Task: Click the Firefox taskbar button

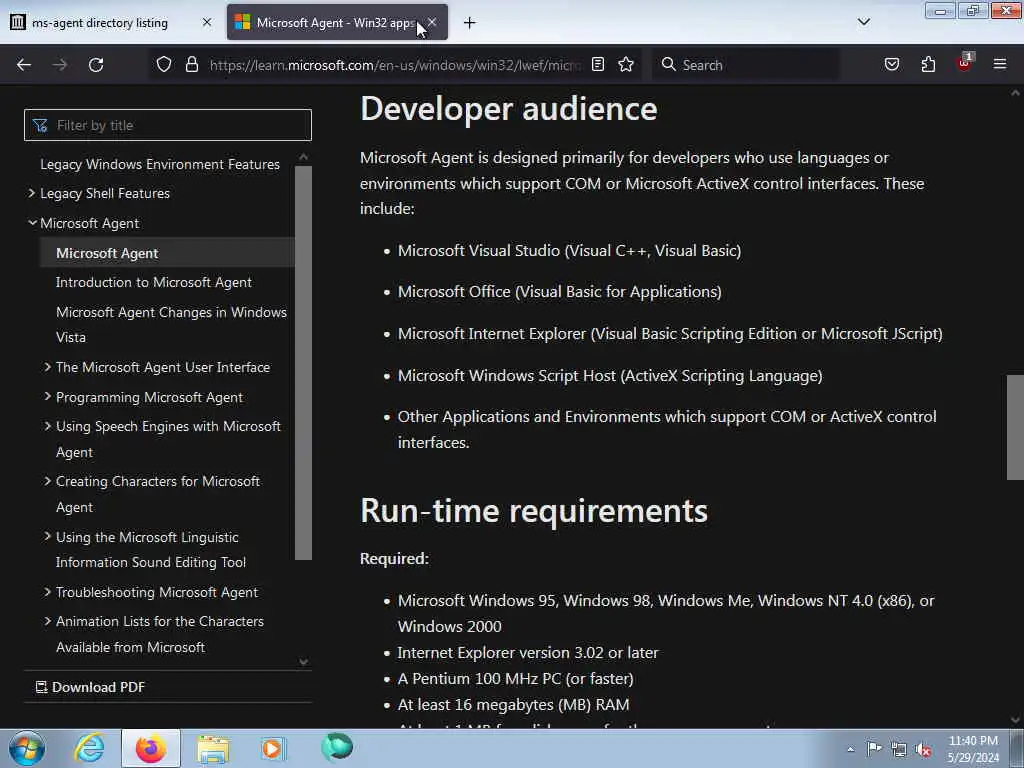Action: tap(151, 748)
